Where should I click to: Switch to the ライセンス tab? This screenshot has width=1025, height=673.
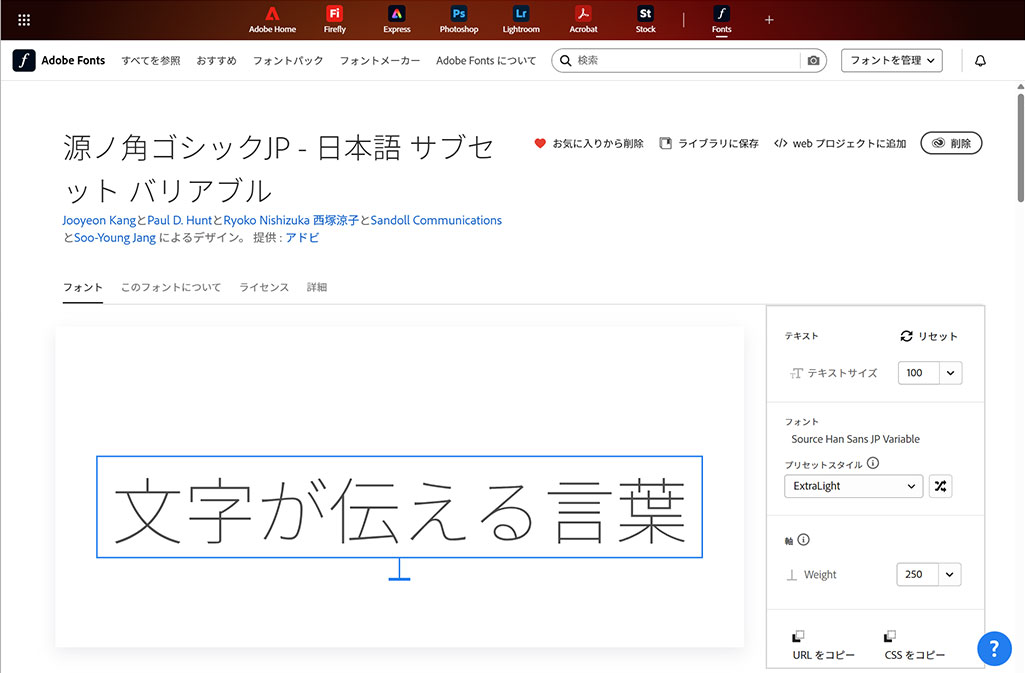(x=264, y=287)
